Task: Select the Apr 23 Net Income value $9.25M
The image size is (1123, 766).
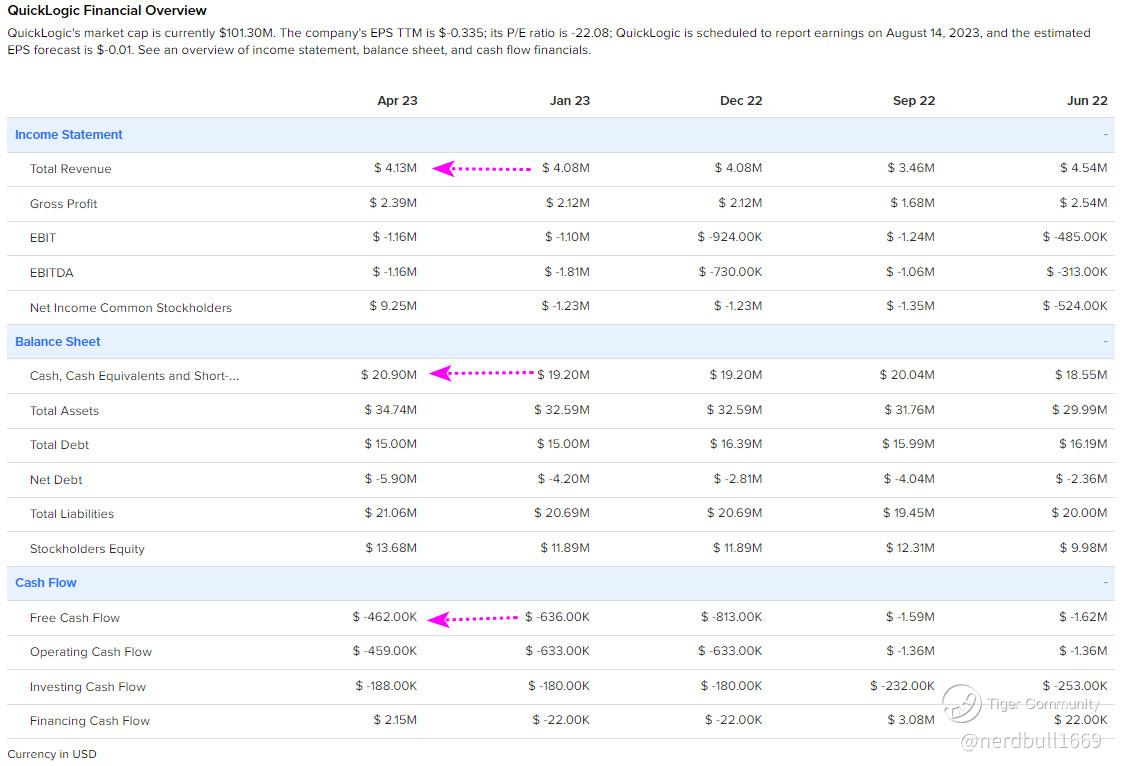Action: 393,307
